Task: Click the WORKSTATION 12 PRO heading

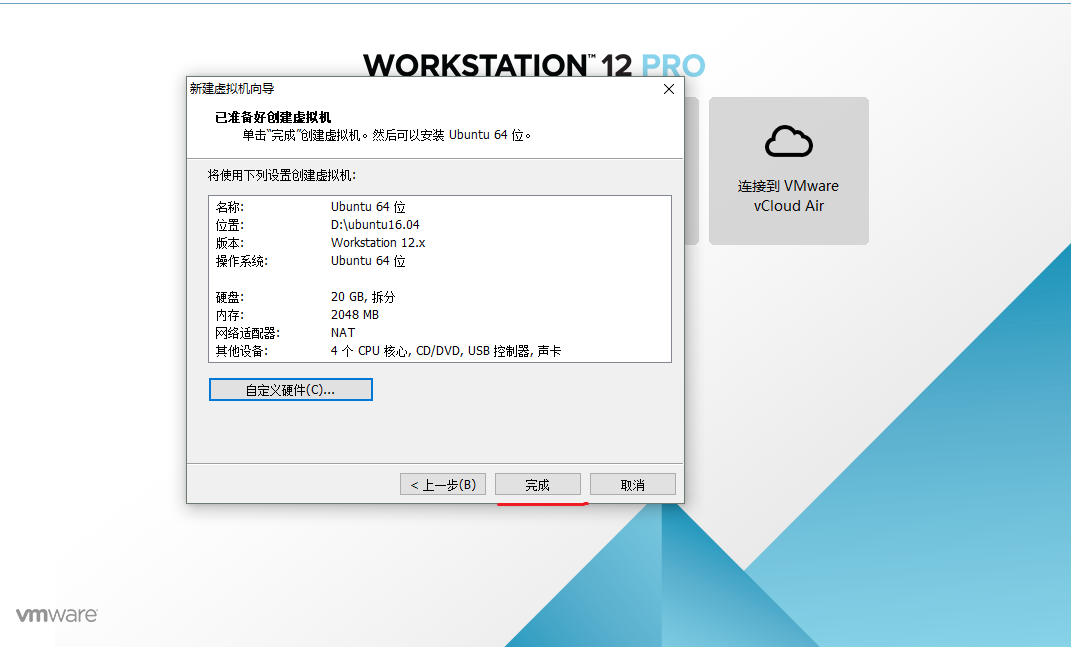Action: 533,65
